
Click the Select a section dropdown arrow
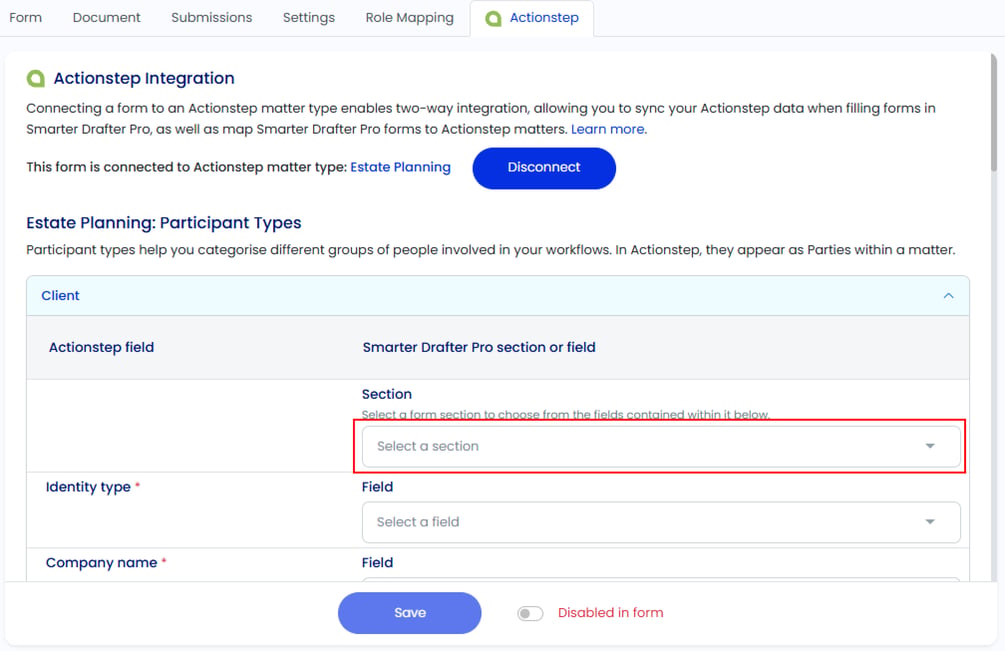929,446
